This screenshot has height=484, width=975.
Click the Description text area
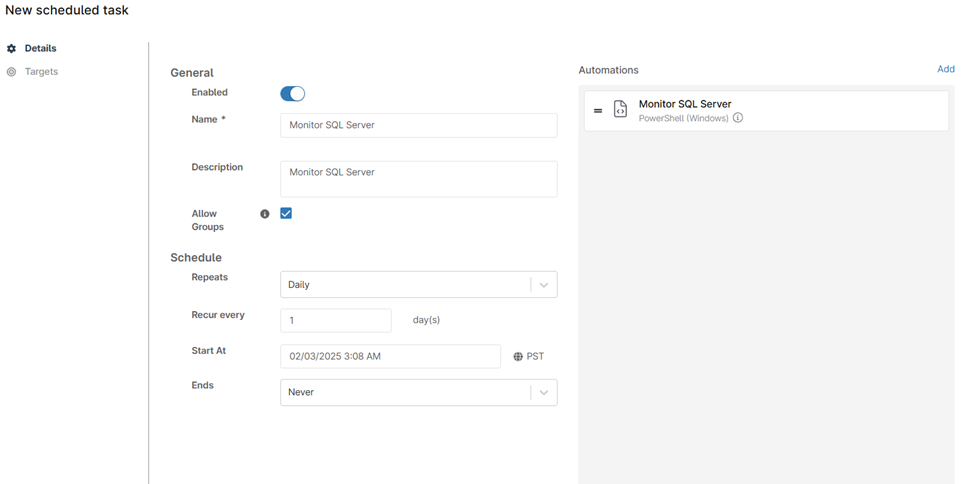[418, 179]
